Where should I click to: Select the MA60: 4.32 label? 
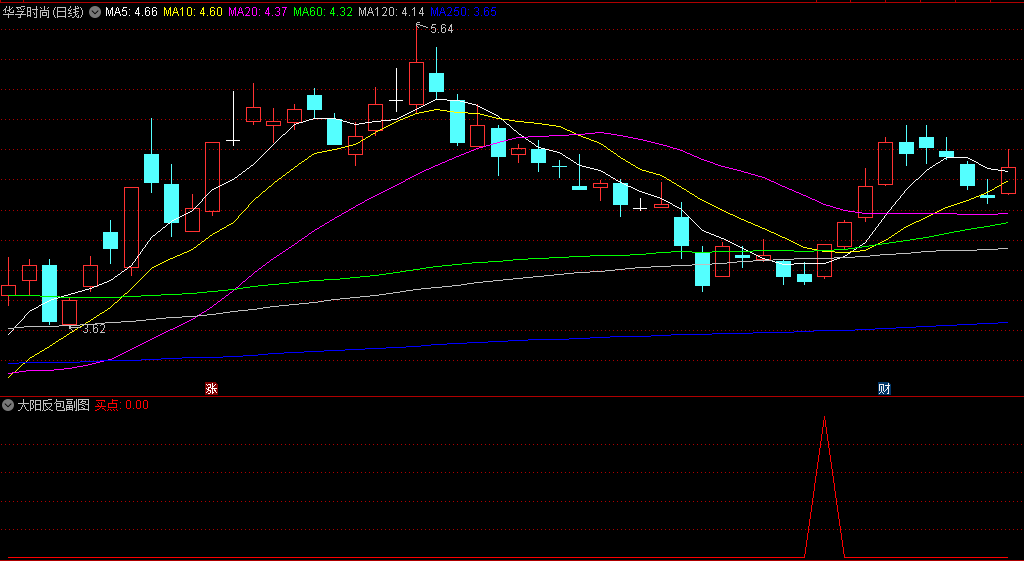tap(323, 12)
